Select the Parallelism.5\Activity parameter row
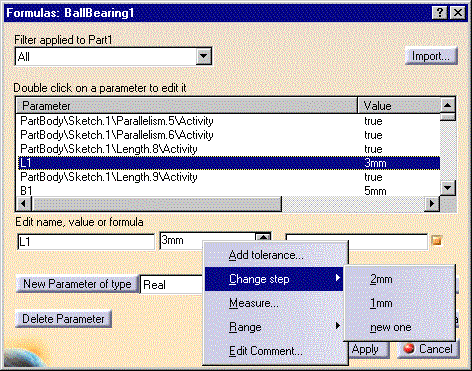Screen dimensions: 472x371 [229, 121]
